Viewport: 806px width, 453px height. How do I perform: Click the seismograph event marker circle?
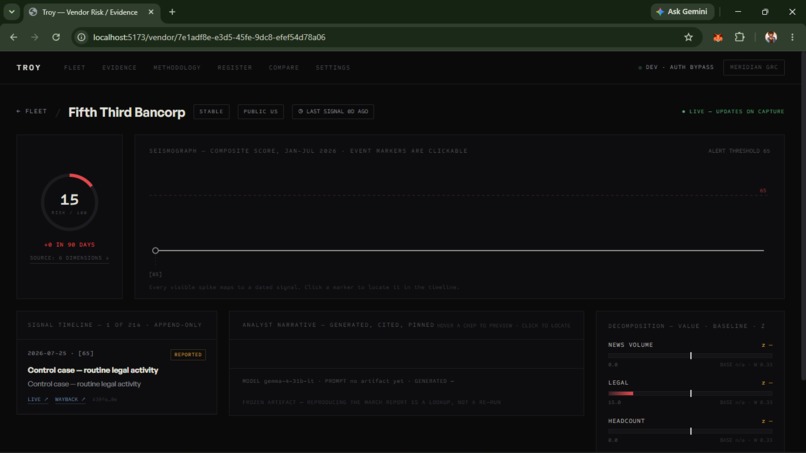[155, 250]
